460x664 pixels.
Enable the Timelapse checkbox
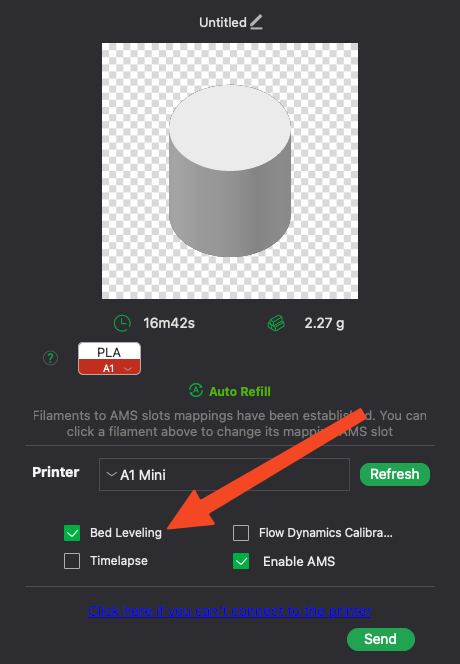click(72, 561)
